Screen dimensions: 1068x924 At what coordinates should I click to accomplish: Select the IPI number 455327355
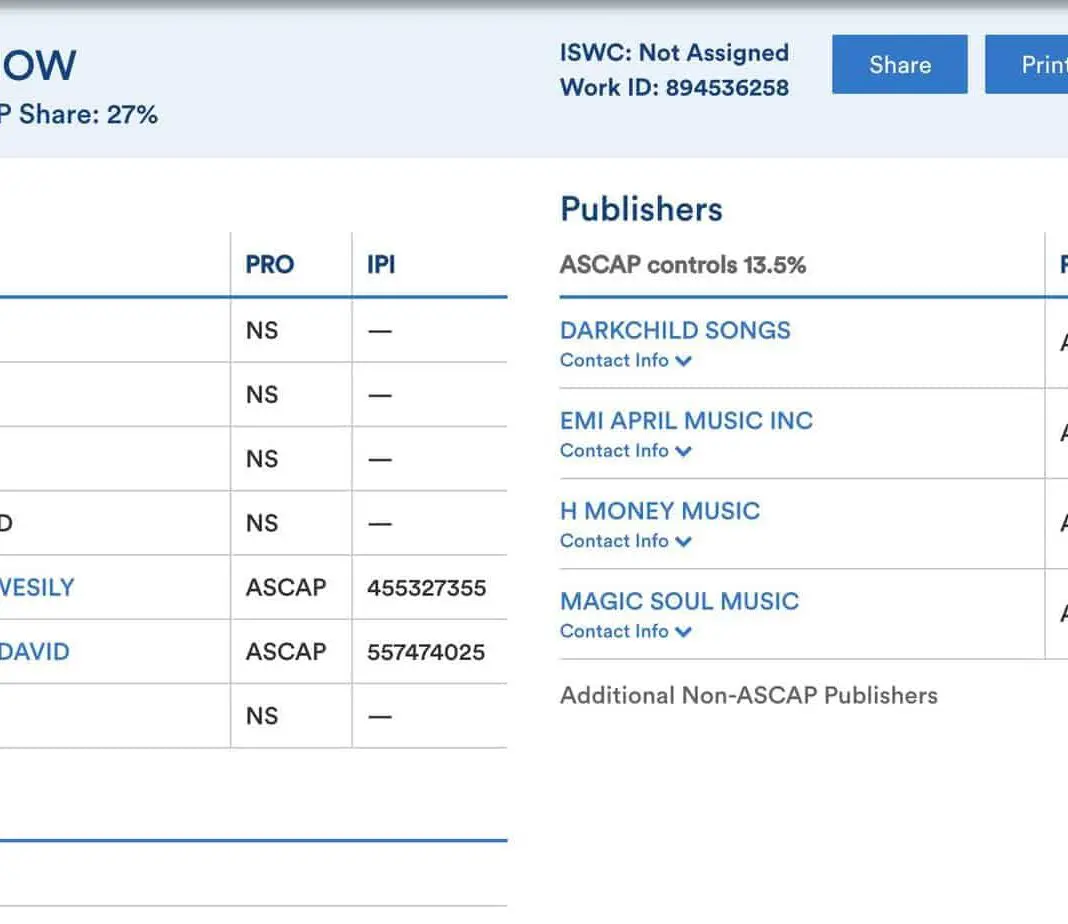tap(426, 588)
